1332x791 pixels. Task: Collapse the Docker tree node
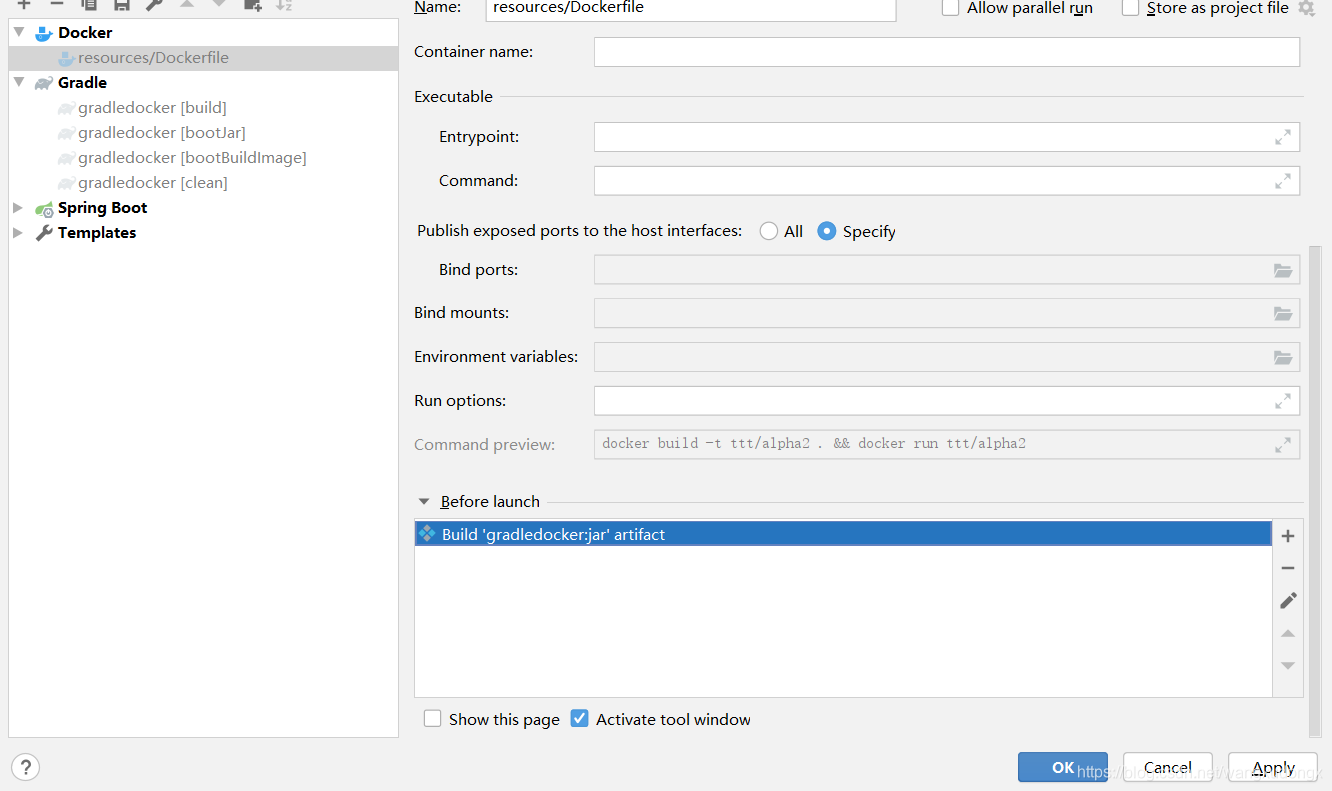[18, 33]
